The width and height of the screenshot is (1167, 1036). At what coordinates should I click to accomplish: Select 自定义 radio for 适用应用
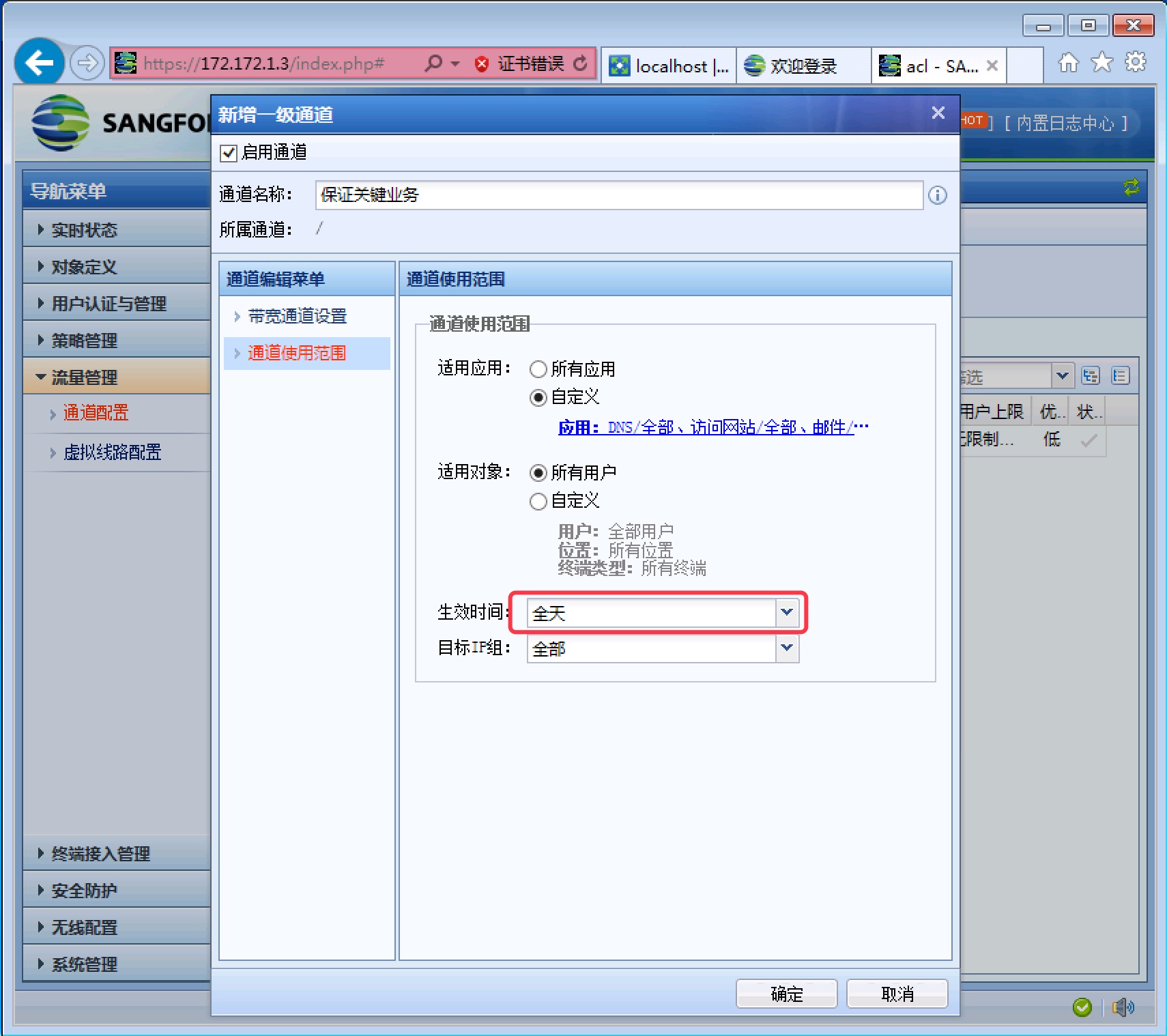tap(538, 397)
